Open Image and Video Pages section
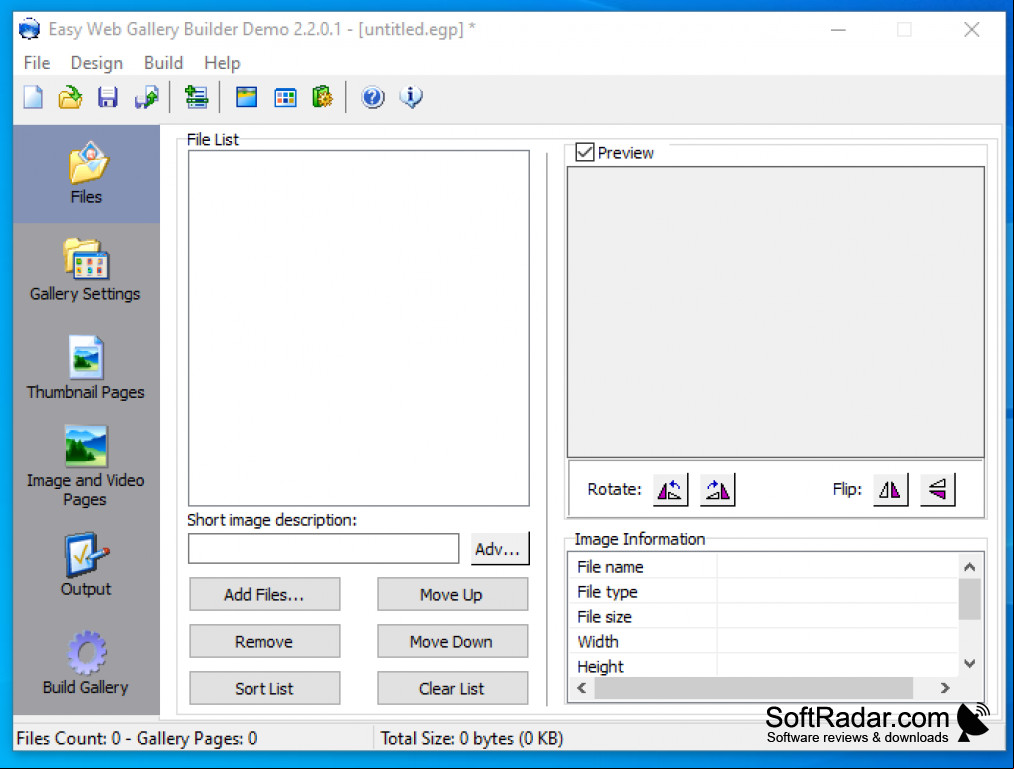Image resolution: width=1014 pixels, height=769 pixels. [85, 466]
